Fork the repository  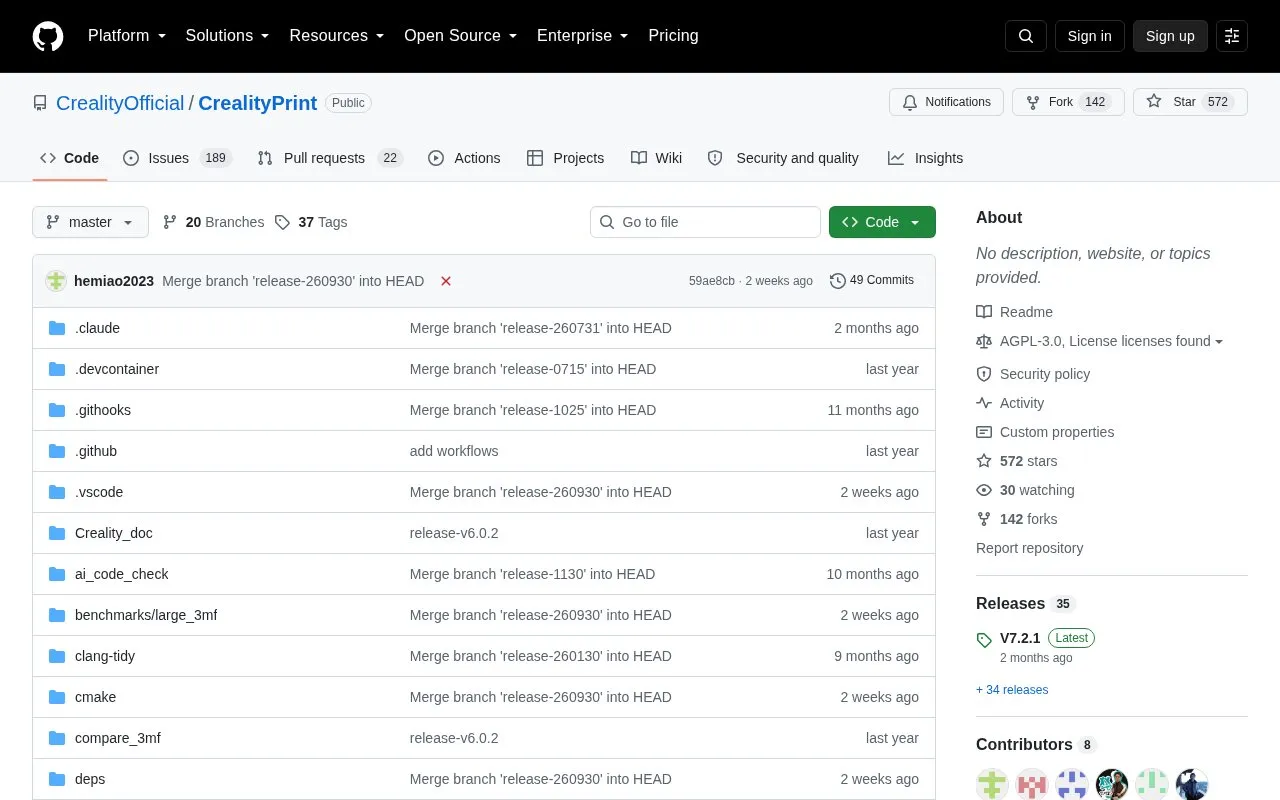pyautogui.click(x=1068, y=102)
